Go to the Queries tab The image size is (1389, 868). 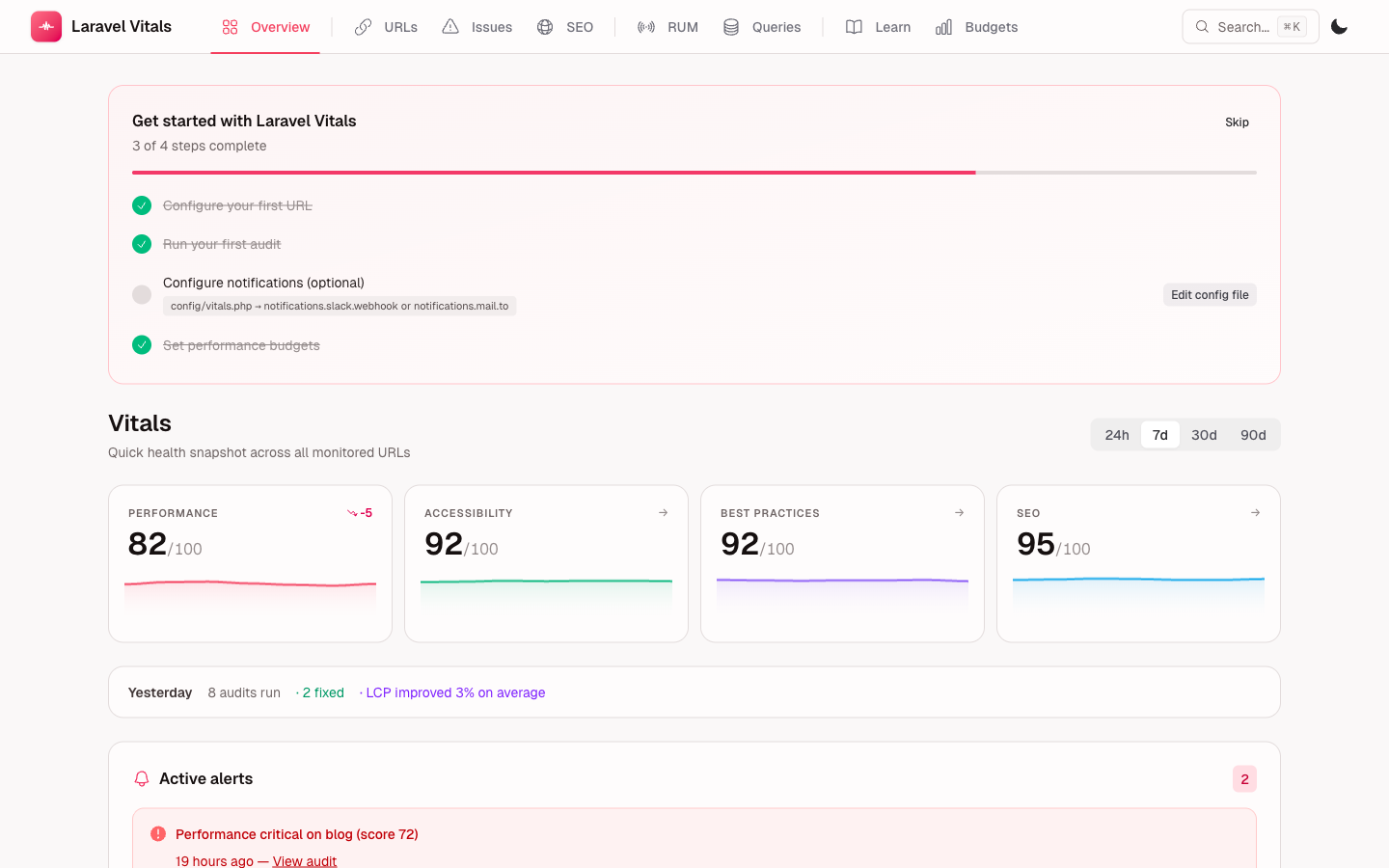(762, 27)
